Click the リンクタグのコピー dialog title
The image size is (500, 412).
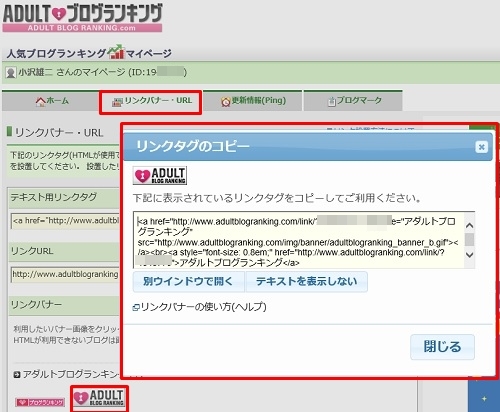coord(193,146)
